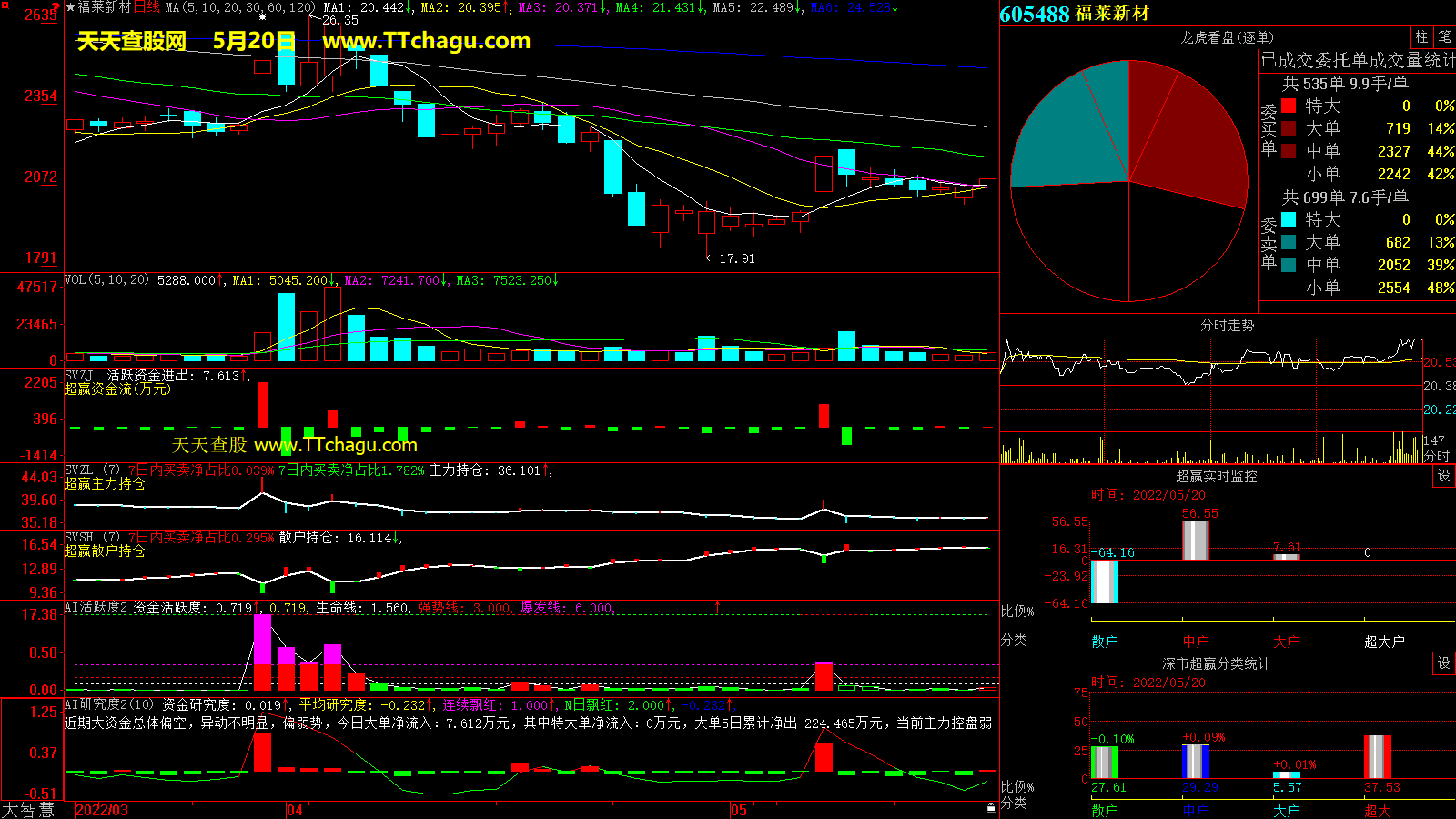Click the 大智慧 label at bottom-left
This screenshot has height=819, width=1456.
pos(28,809)
